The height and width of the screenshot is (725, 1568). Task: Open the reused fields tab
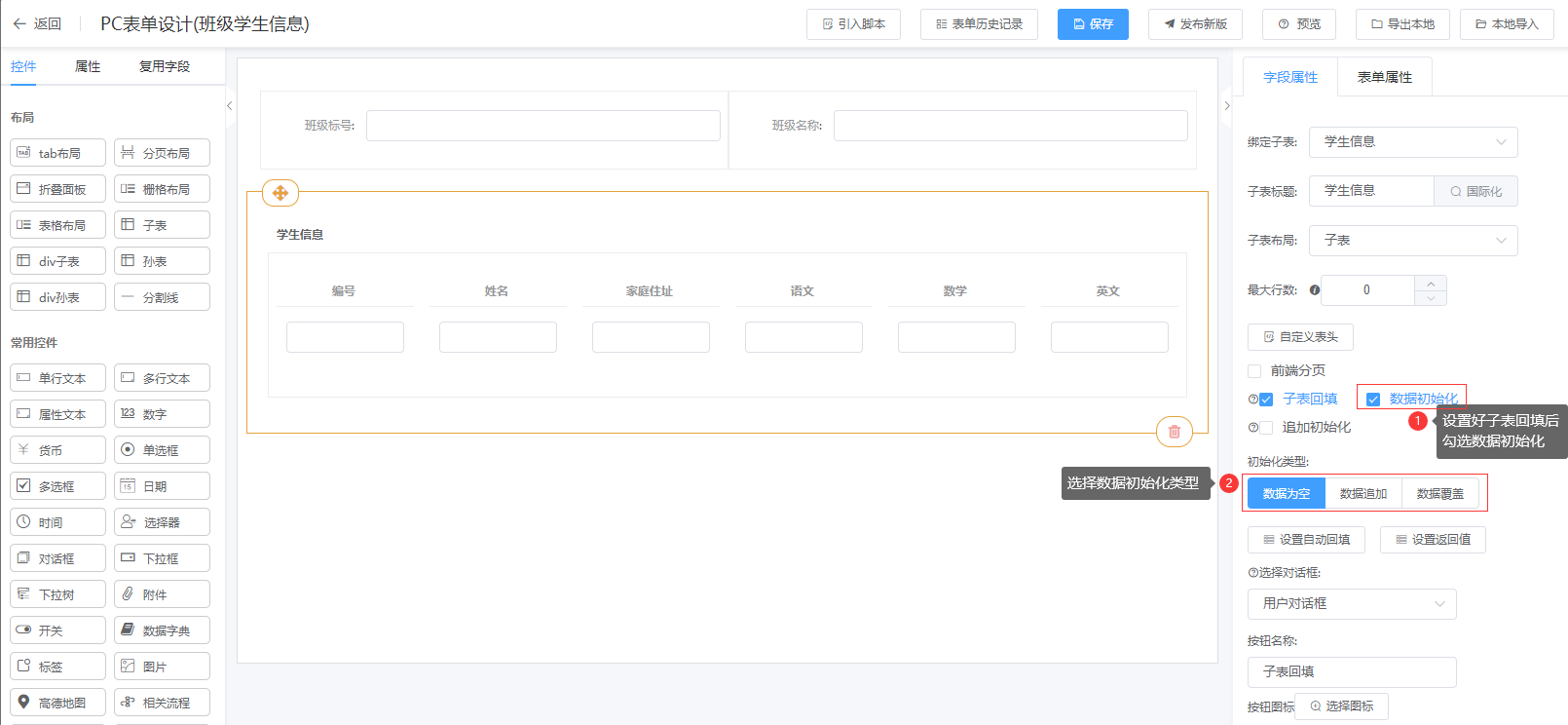(x=164, y=66)
